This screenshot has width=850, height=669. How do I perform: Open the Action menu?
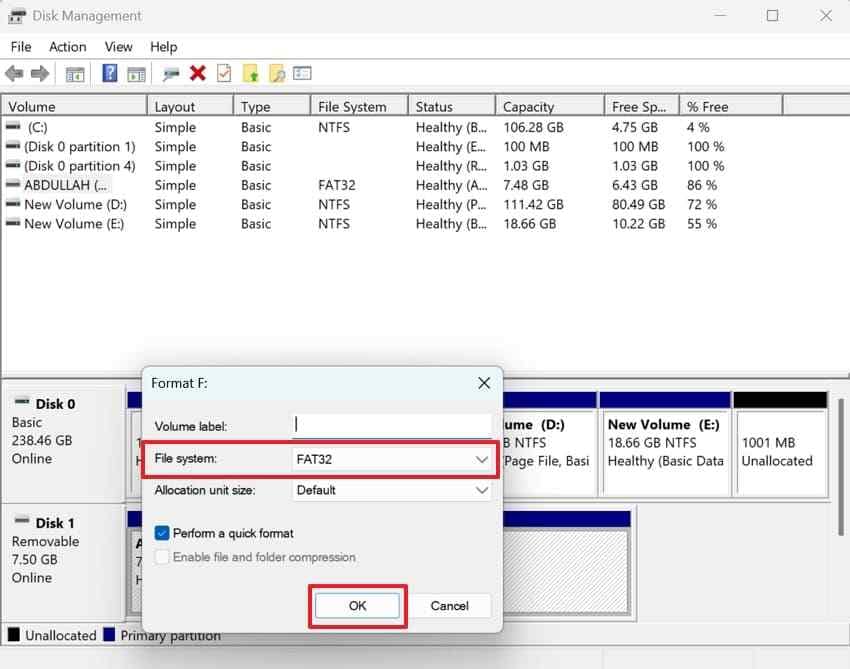coord(68,47)
